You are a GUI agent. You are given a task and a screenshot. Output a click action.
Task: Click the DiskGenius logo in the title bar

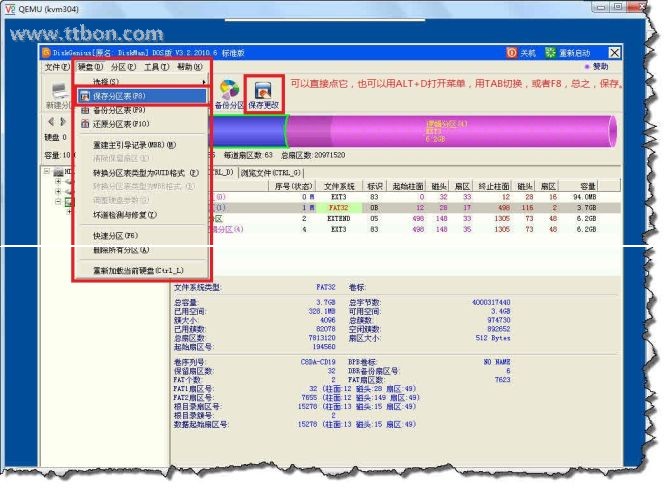(46, 53)
